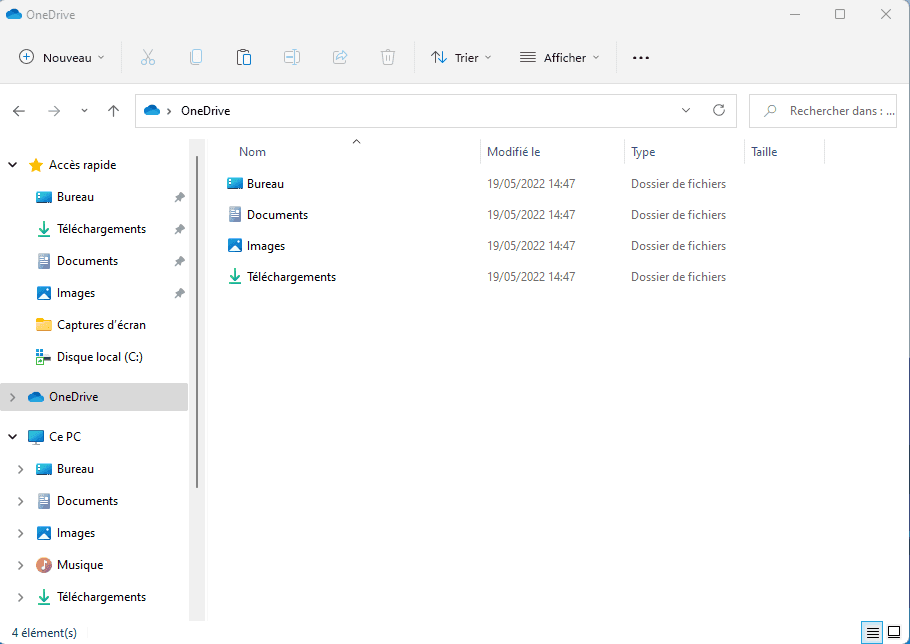Open the three-dots more options menu
Image resolution: width=910 pixels, height=644 pixels.
(x=641, y=58)
